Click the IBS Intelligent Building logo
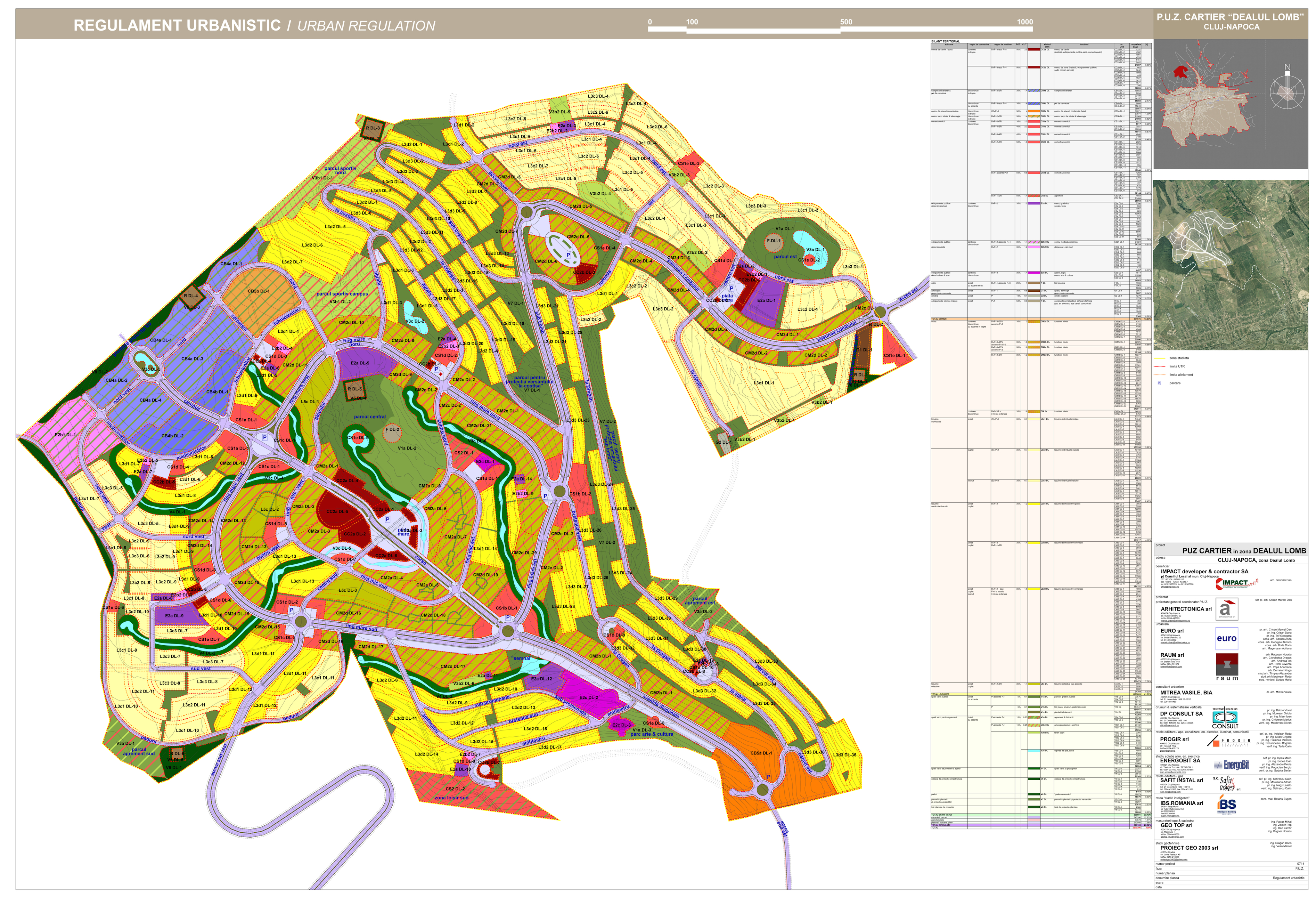 [1227, 805]
